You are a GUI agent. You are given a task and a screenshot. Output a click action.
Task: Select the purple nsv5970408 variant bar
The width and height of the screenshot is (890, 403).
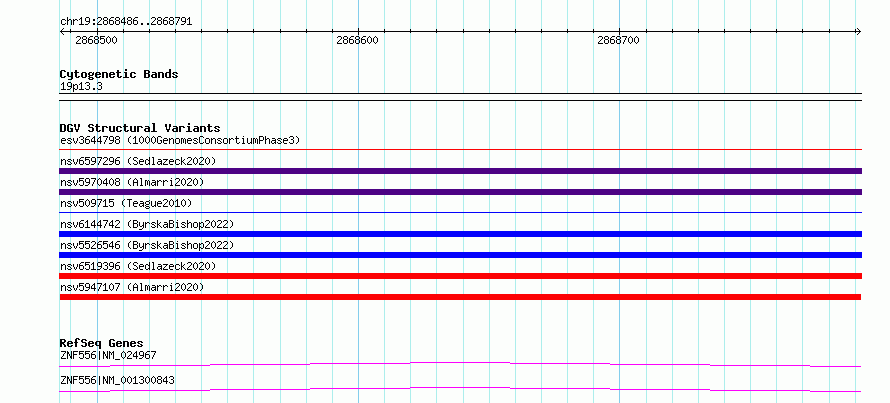(460, 192)
